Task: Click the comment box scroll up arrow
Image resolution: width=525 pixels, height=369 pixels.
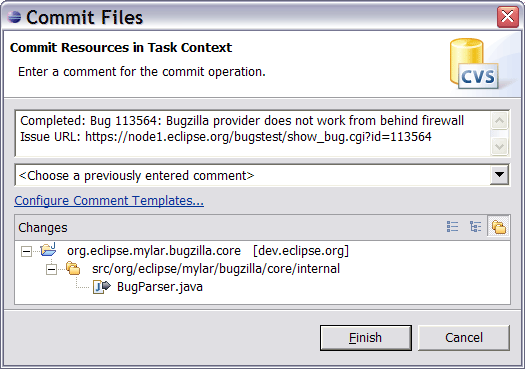Action: (x=500, y=121)
